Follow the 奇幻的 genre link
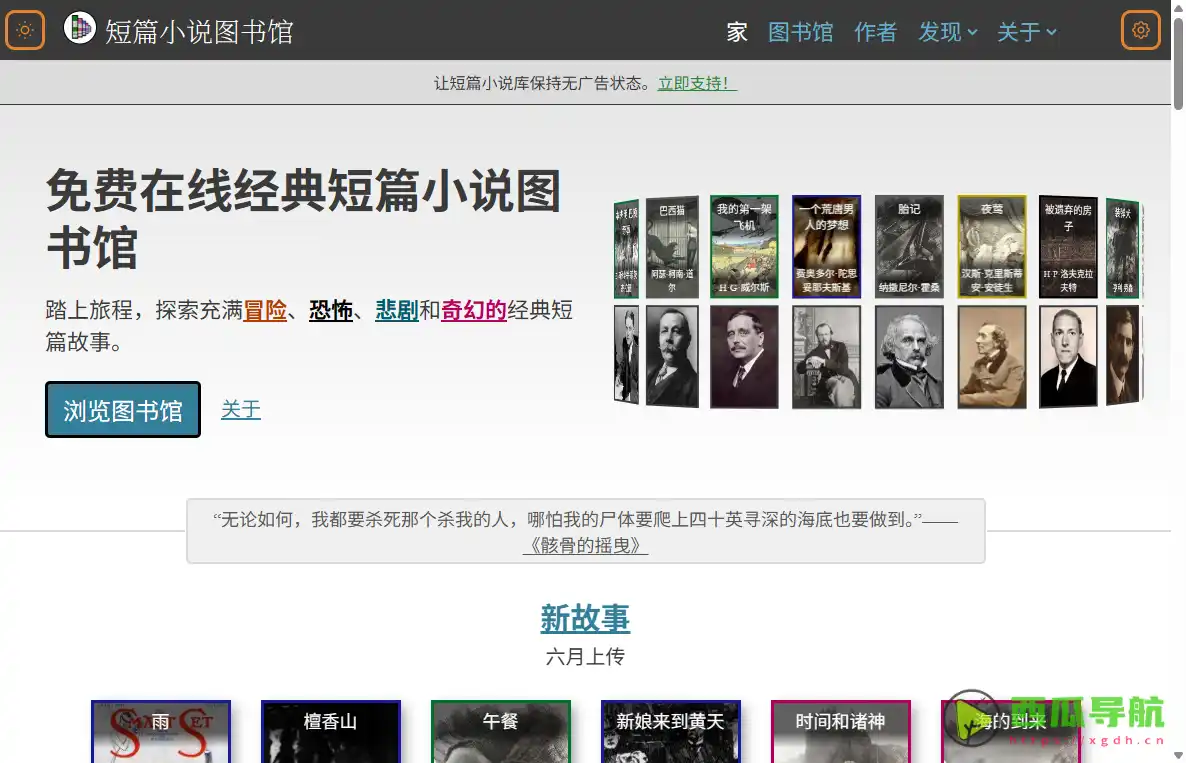The width and height of the screenshot is (1186, 763). click(x=473, y=310)
